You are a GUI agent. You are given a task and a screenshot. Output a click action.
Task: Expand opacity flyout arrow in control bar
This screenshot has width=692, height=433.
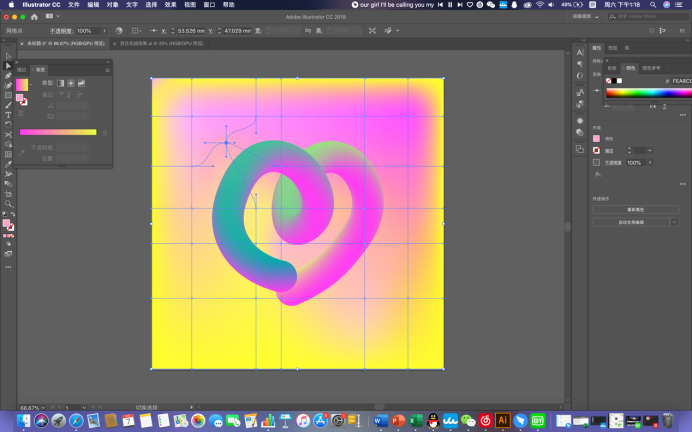(105, 31)
